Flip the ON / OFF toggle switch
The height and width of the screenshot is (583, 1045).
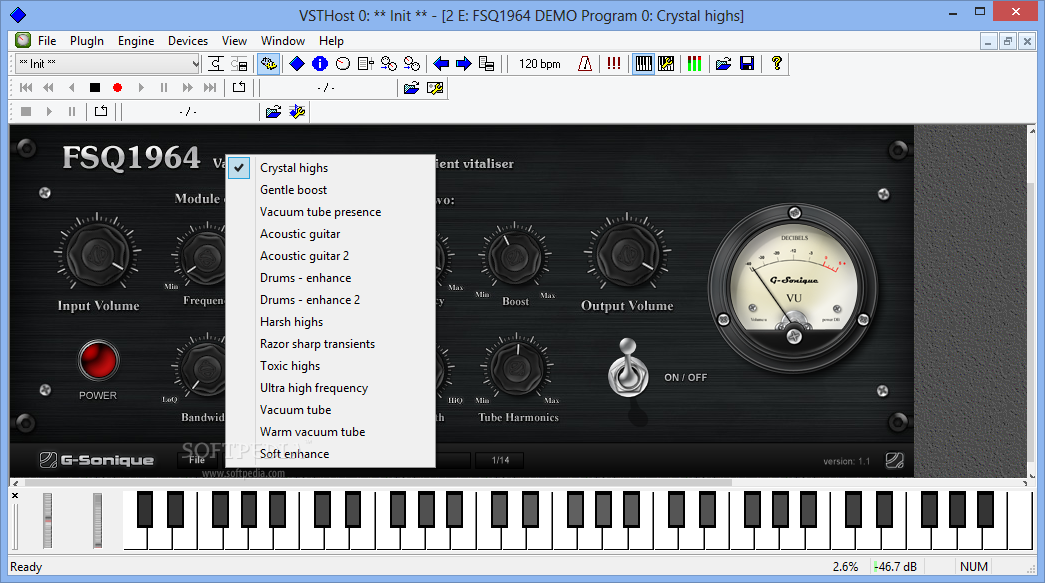(628, 369)
